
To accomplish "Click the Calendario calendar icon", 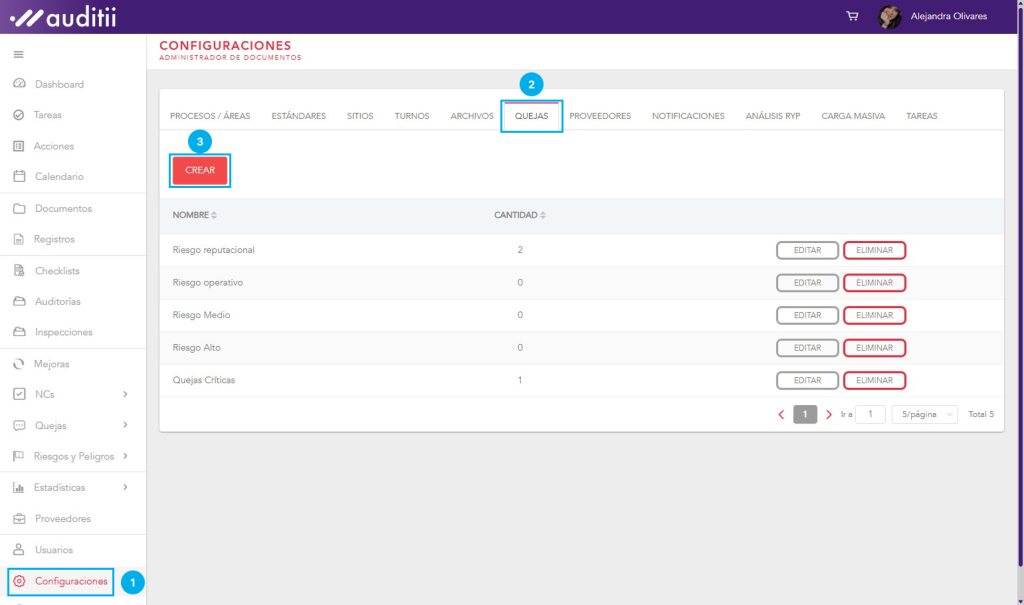I will [19, 177].
